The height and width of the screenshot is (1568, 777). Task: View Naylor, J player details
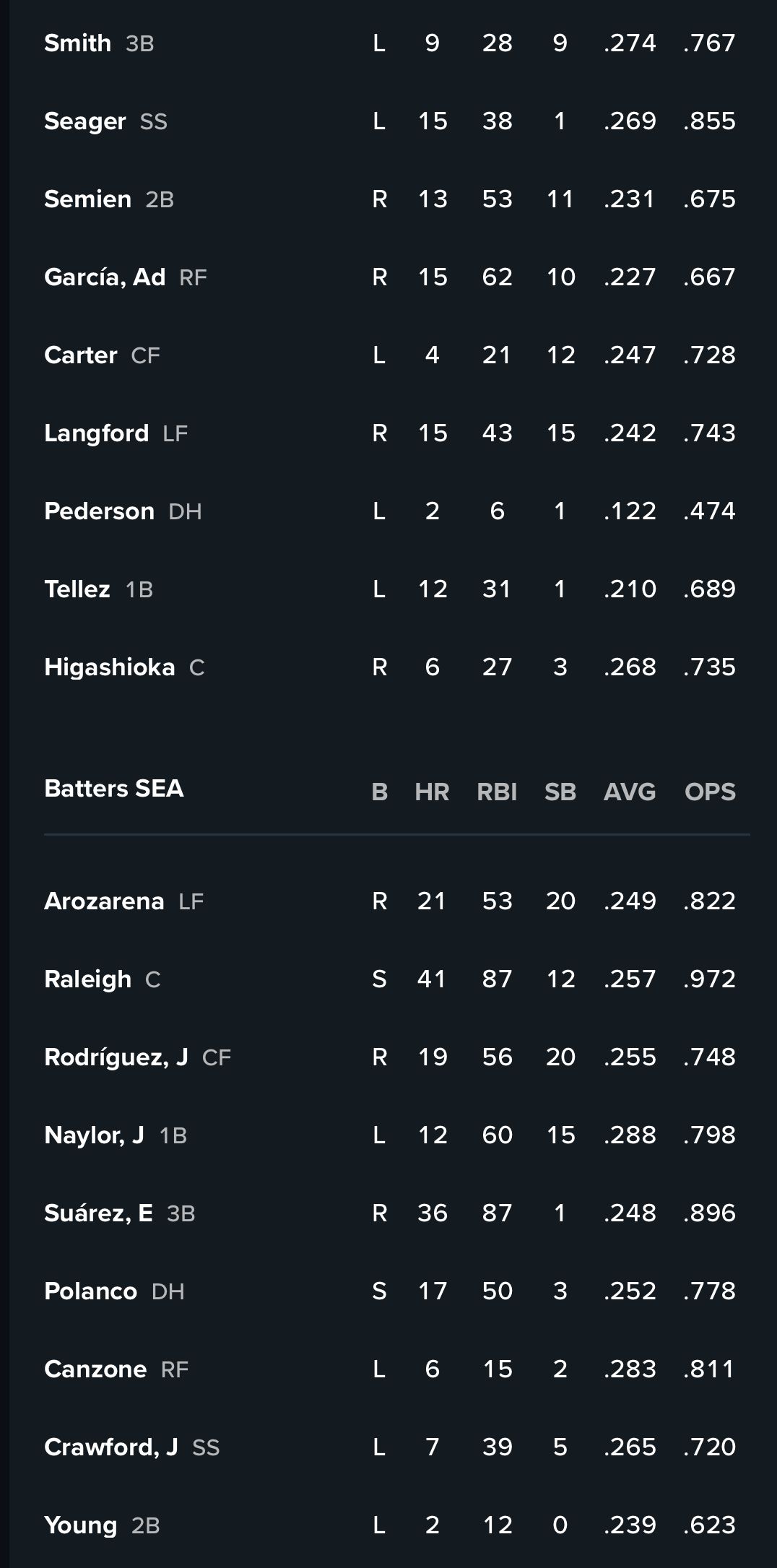tap(94, 1135)
